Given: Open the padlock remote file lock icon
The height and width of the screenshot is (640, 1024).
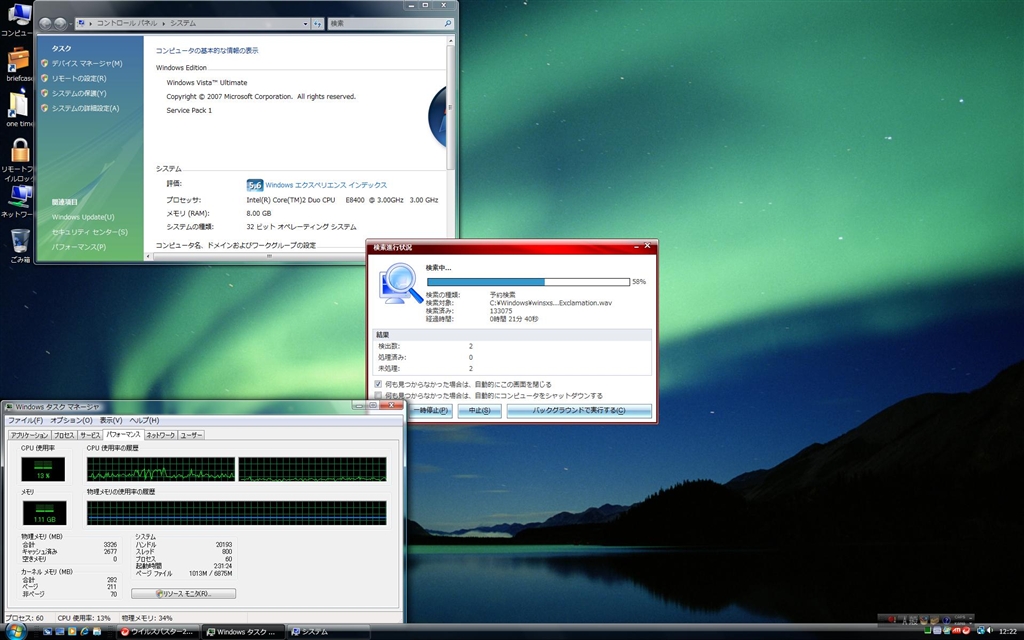Looking at the screenshot, I should pos(20,159).
